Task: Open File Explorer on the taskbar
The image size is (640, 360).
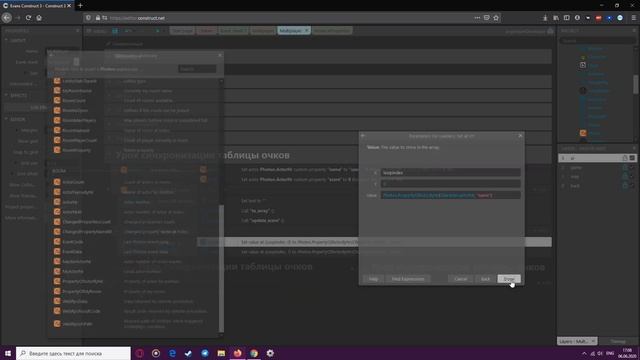Action: click(221, 353)
